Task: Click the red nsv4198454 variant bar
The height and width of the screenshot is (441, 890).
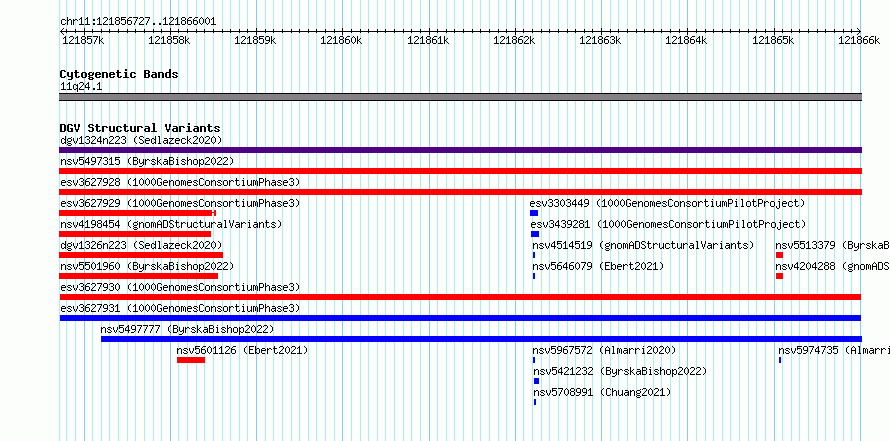Action: pos(135,234)
